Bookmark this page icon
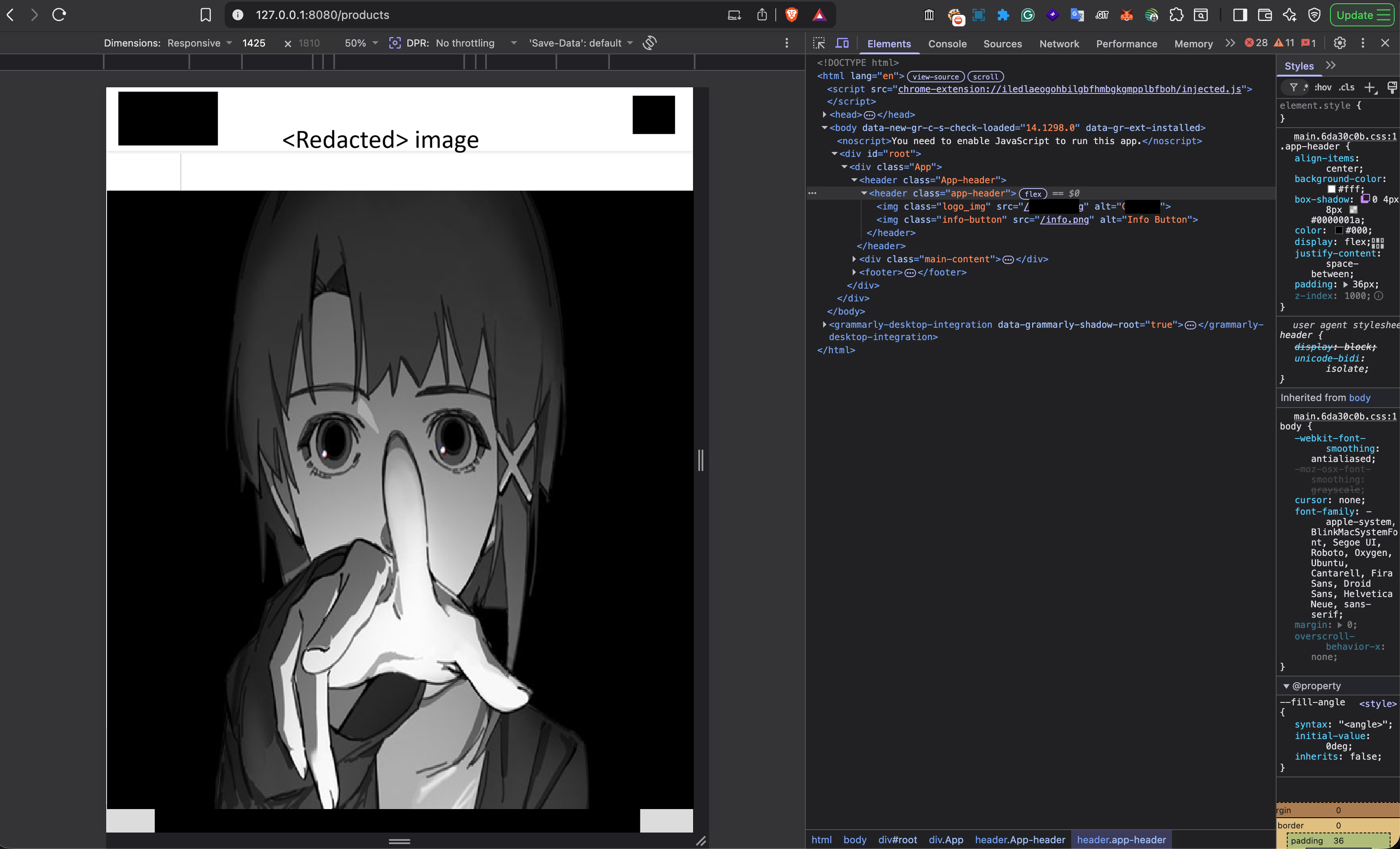The width and height of the screenshot is (1400, 849). 206,15
